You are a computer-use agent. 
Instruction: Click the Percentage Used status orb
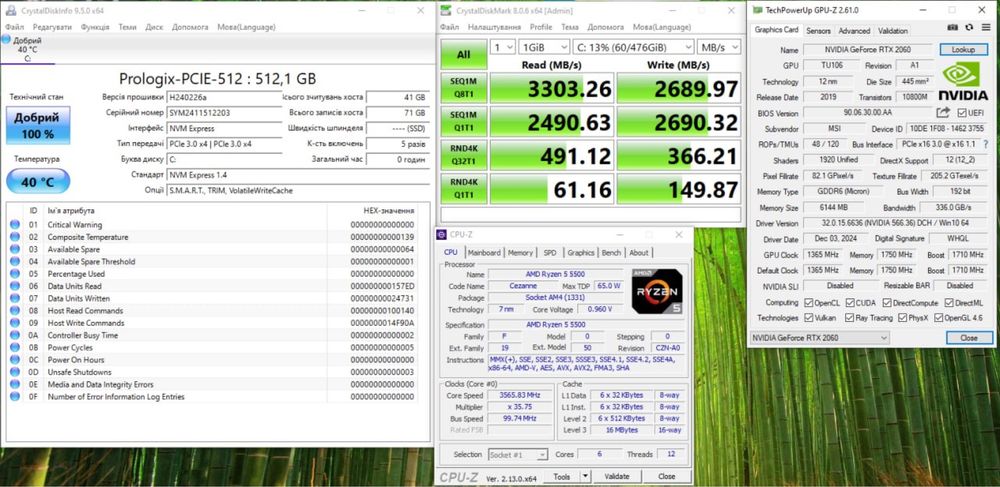point(15,273)
